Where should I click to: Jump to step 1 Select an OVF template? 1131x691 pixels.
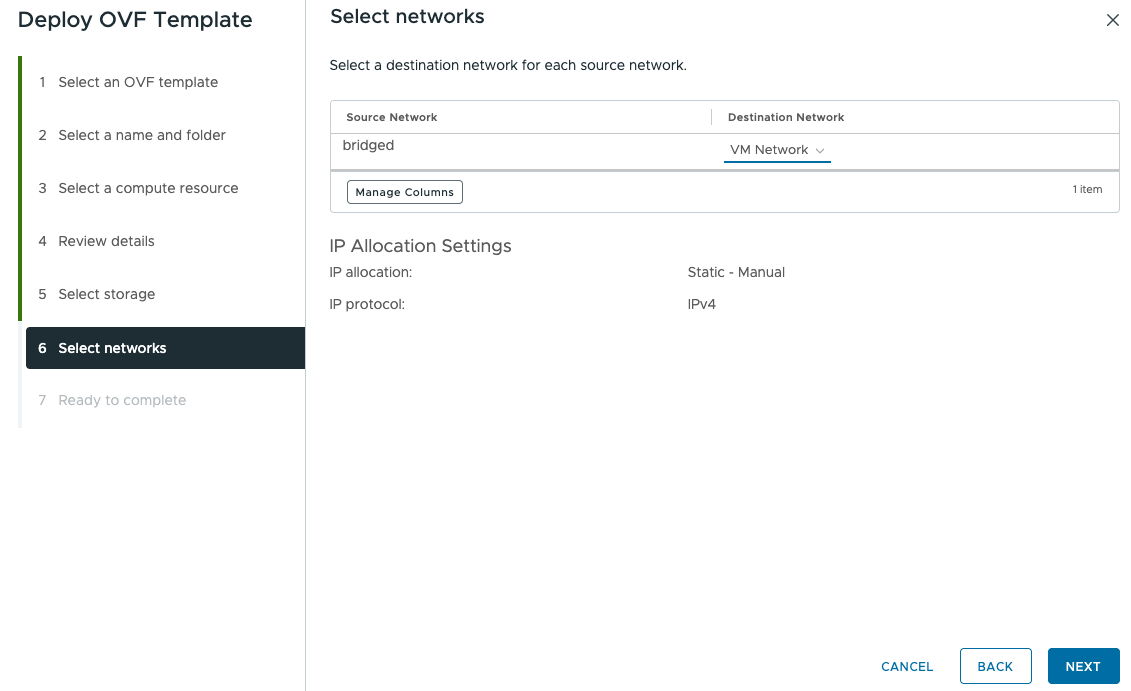pos(139,81)
